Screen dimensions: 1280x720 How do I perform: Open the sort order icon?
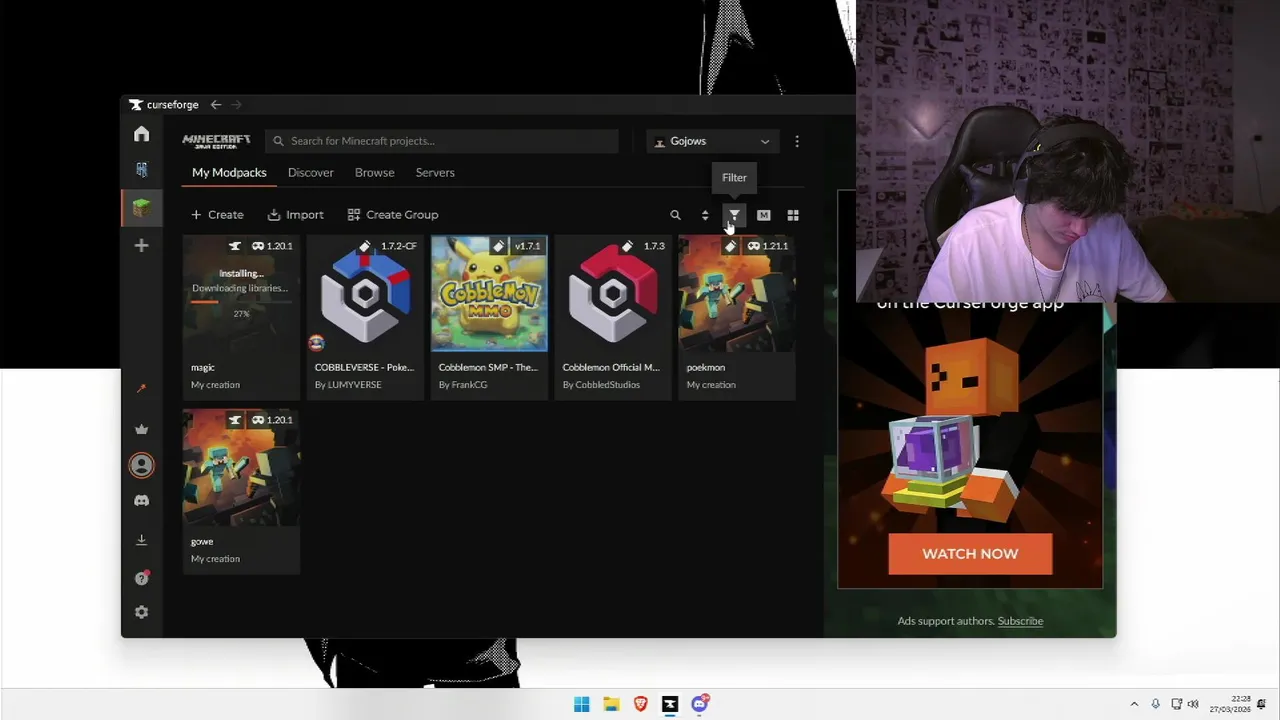coord(705,215)
